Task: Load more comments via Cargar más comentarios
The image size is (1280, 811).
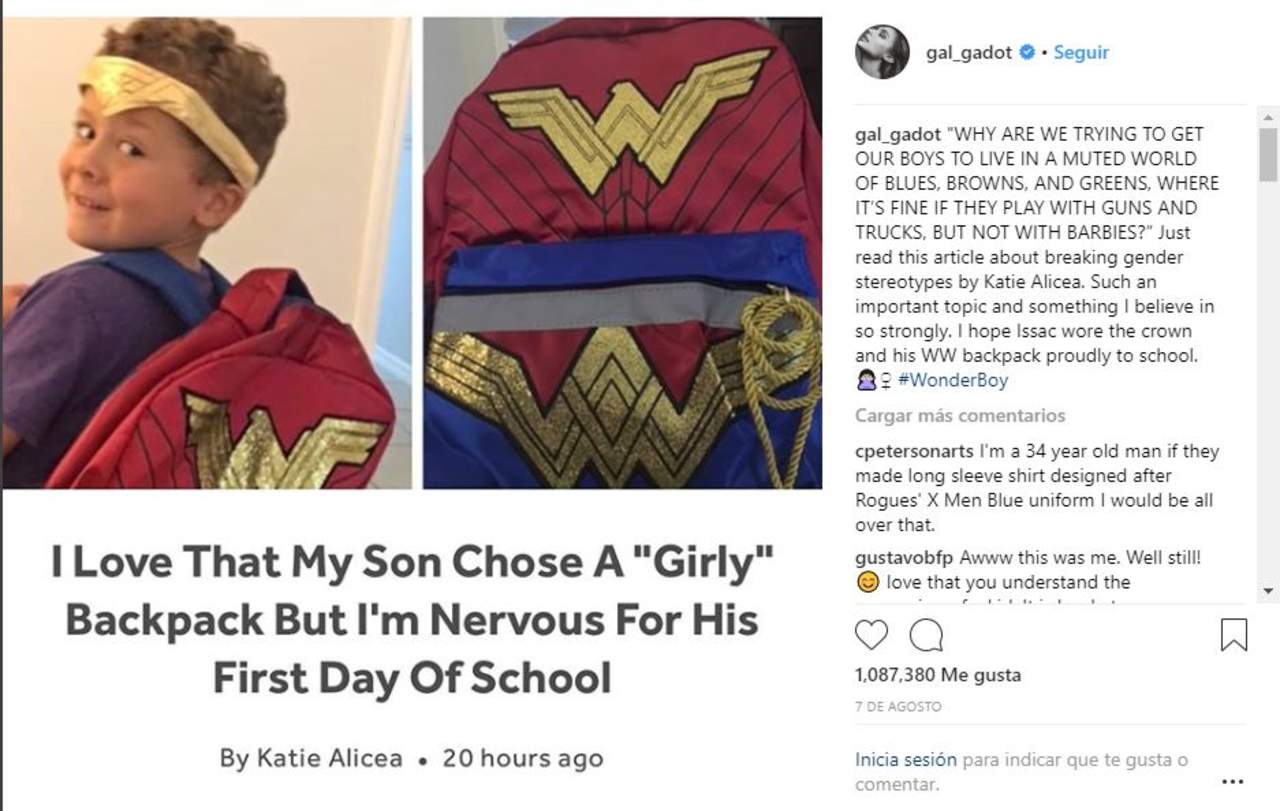Action: [x=960, y=416]
